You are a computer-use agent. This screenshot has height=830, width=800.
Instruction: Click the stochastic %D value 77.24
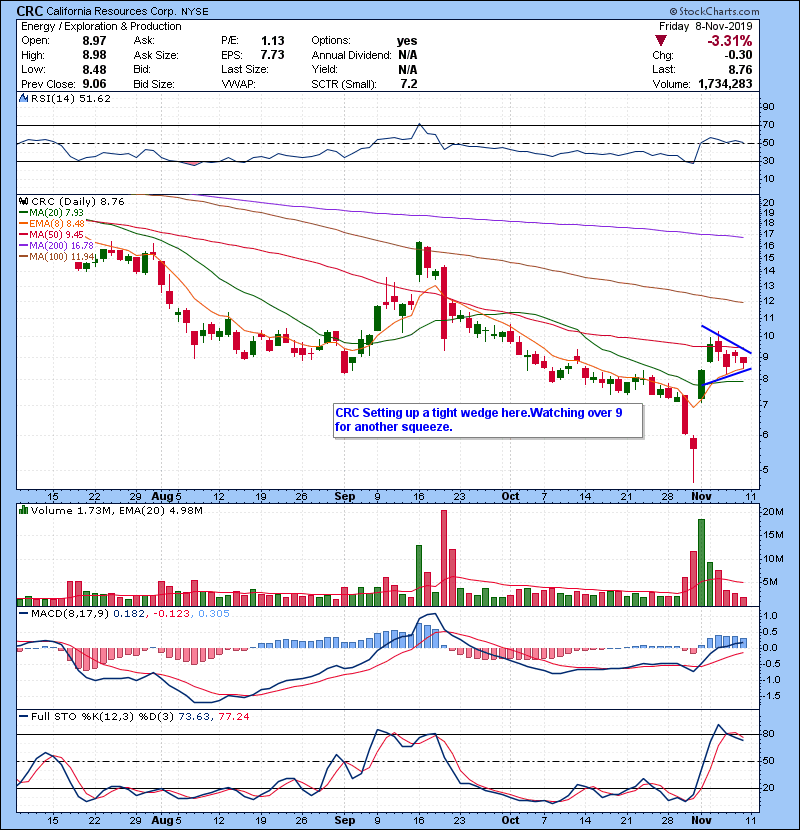[x=234, y=717]
